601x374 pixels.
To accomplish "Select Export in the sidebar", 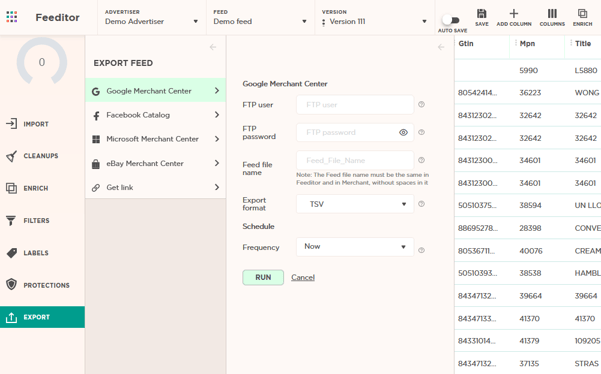I will click(x=42, y=317).
